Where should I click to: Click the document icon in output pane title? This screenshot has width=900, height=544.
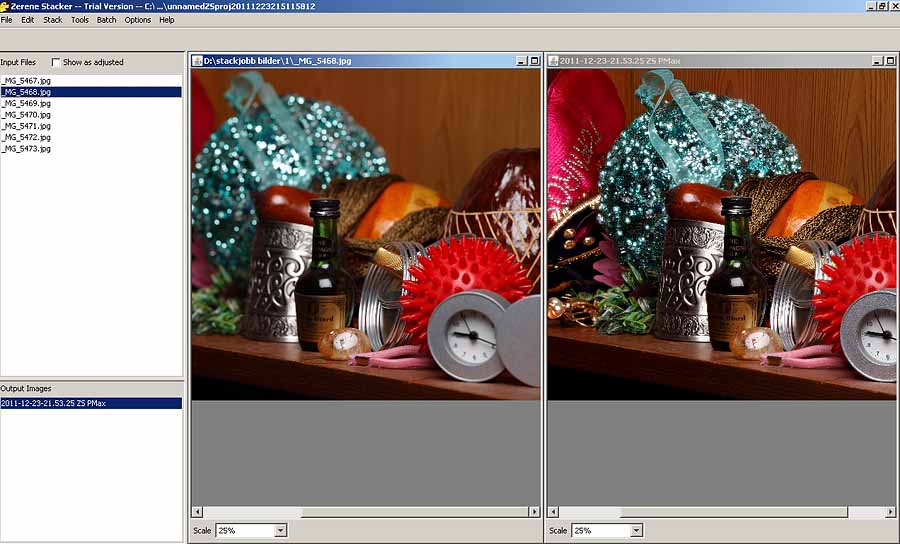coord(554,61)
